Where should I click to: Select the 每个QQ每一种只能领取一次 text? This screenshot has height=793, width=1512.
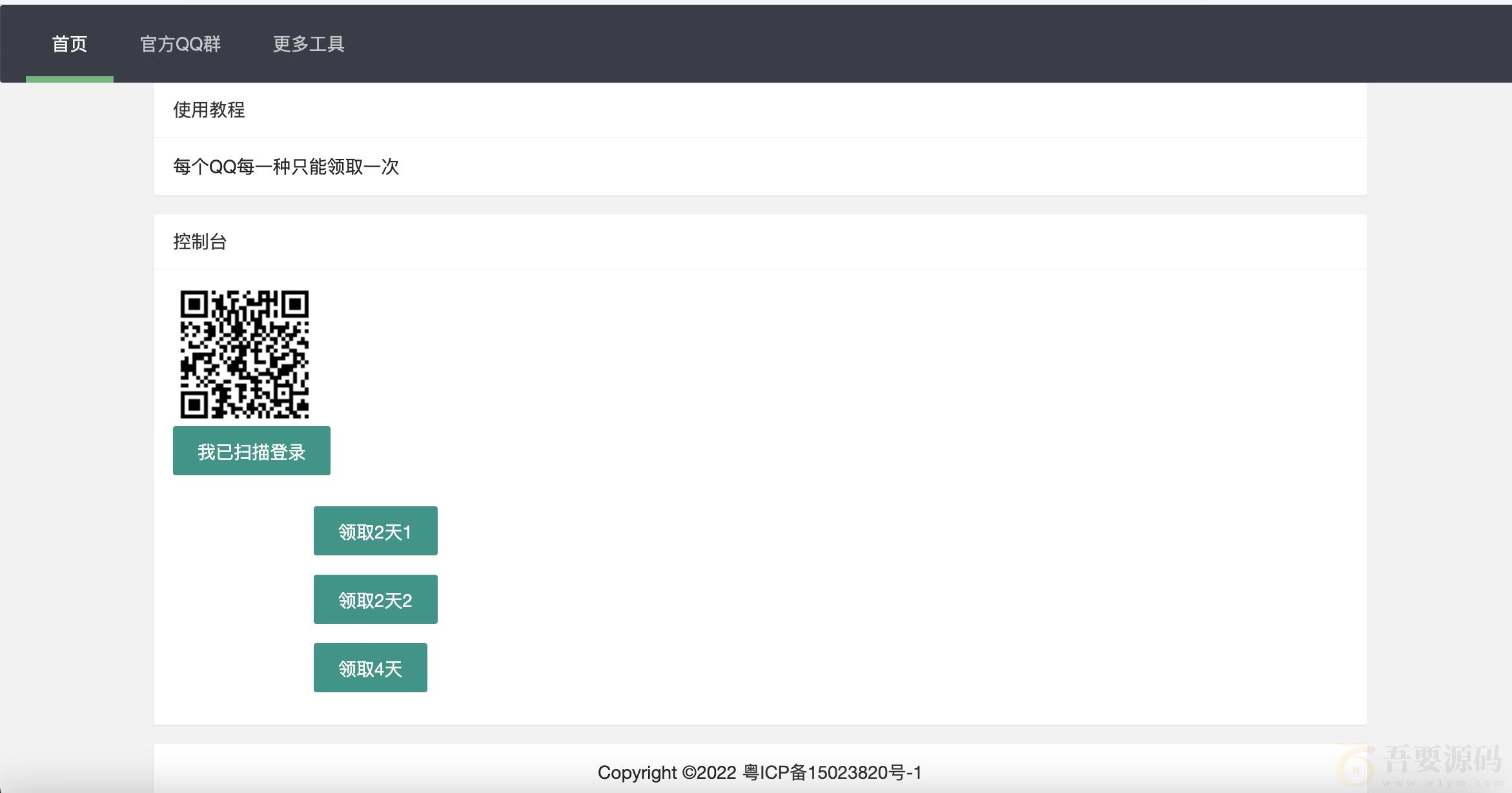[x=286, y=167]
